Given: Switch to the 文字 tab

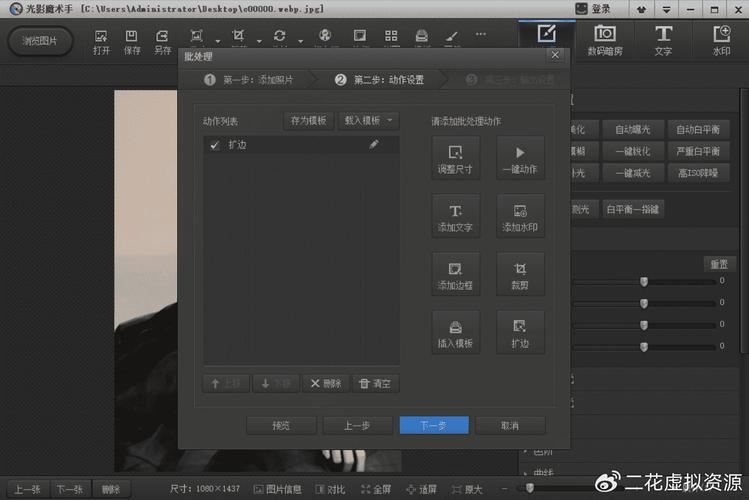Looking at the screenshot, I should pyautogui.click(x=663, y=41).
